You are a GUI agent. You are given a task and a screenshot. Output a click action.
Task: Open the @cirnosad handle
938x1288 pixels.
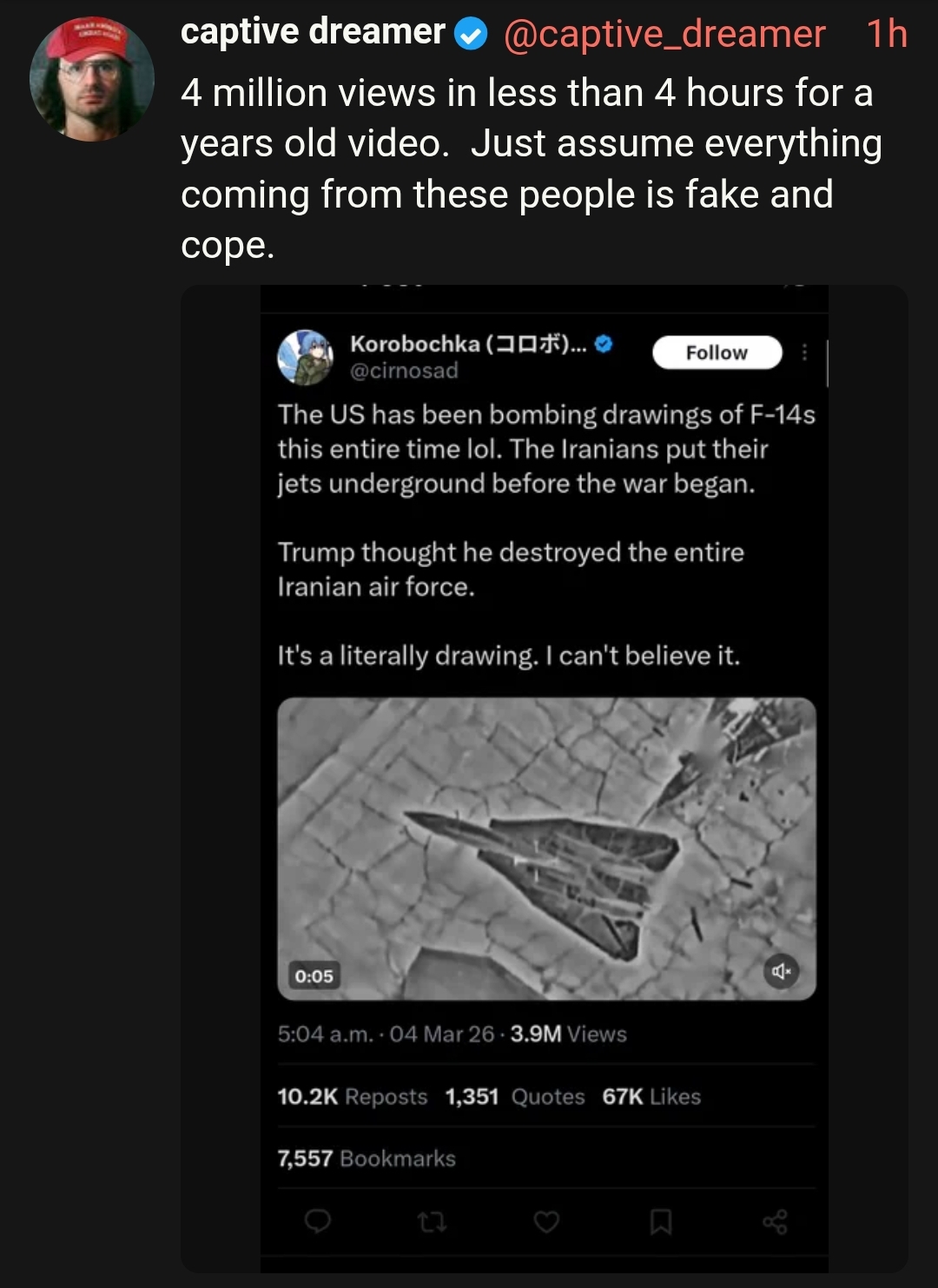point(404,371)
